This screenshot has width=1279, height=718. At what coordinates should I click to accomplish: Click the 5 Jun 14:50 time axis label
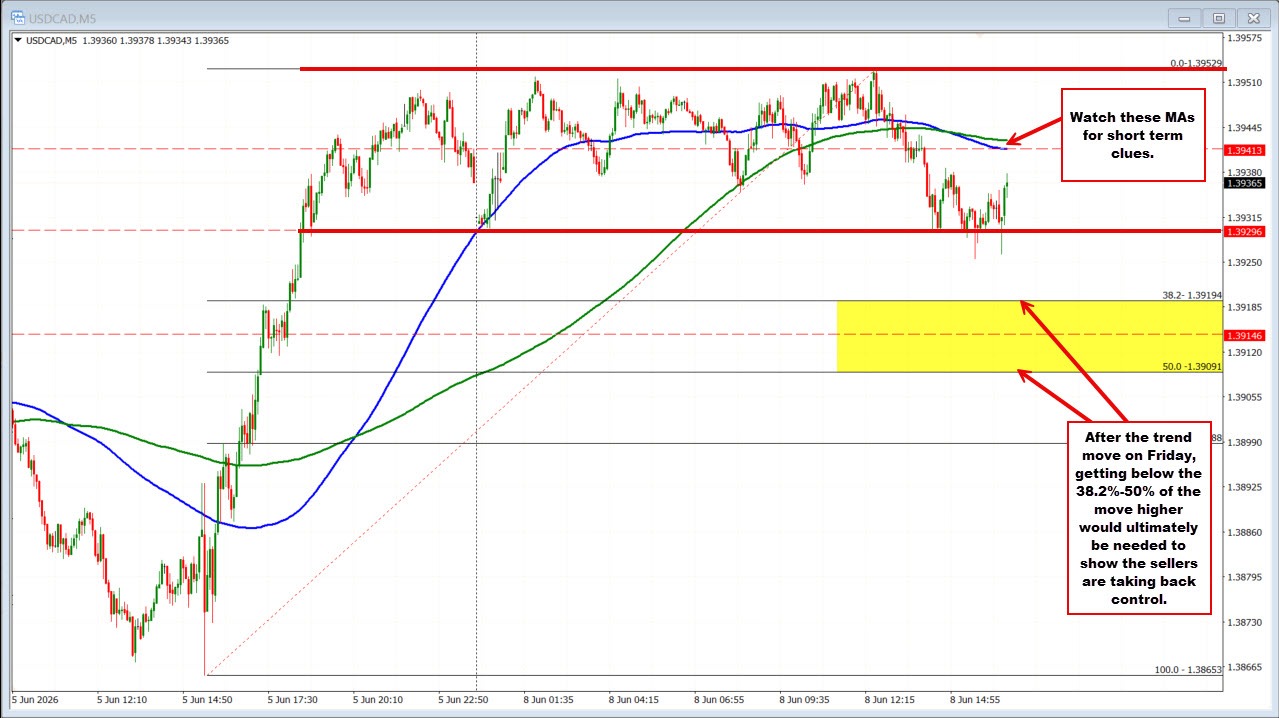tap(208, 699)
